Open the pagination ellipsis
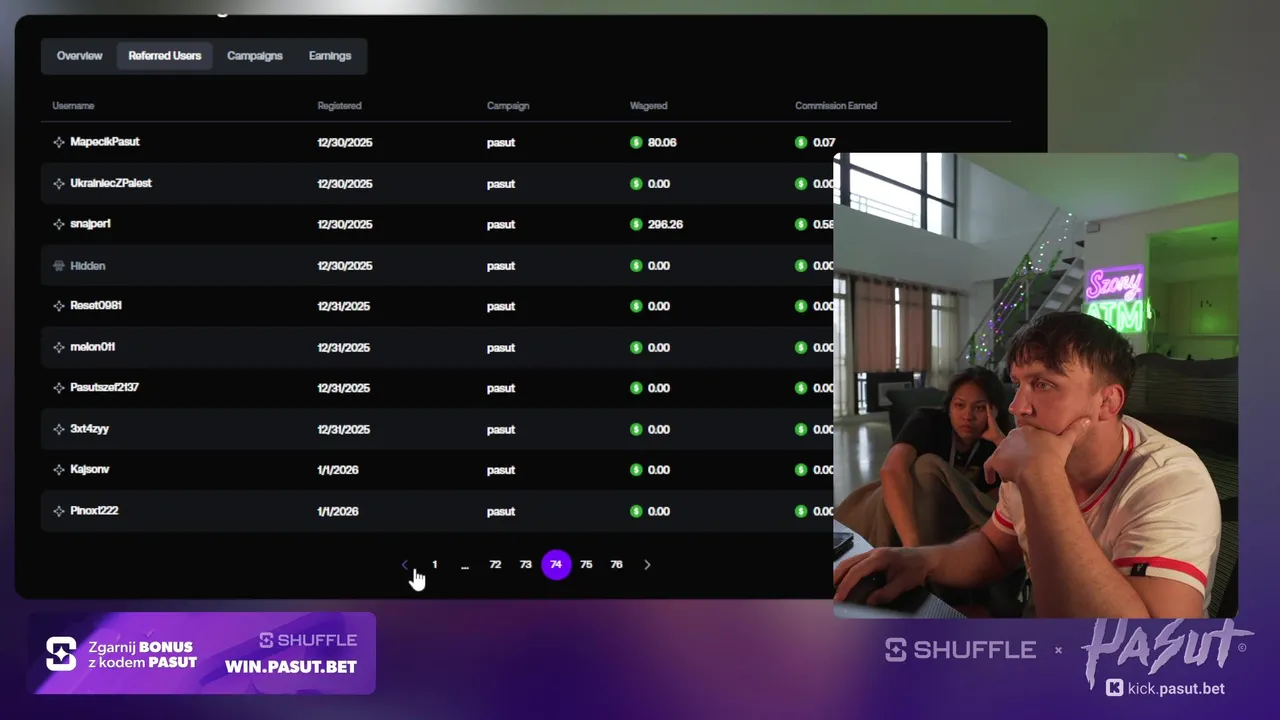This screenshot has height=720, width=1280. pyautogui.click(x=465, y=565)
